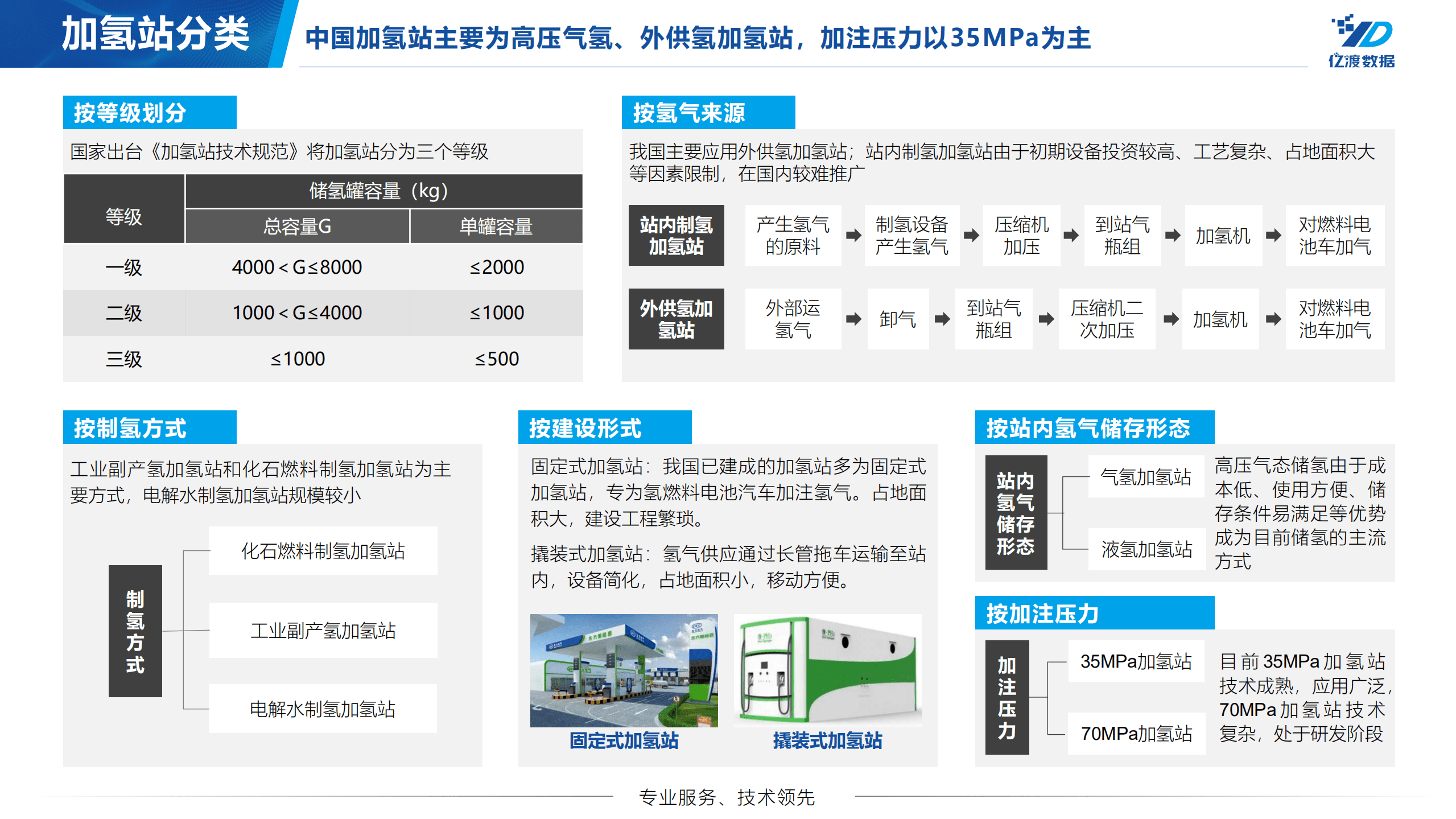Select the 到站气瓶组 step
Viewport: 1456px width, 819px height.
tap(1122, 236)
